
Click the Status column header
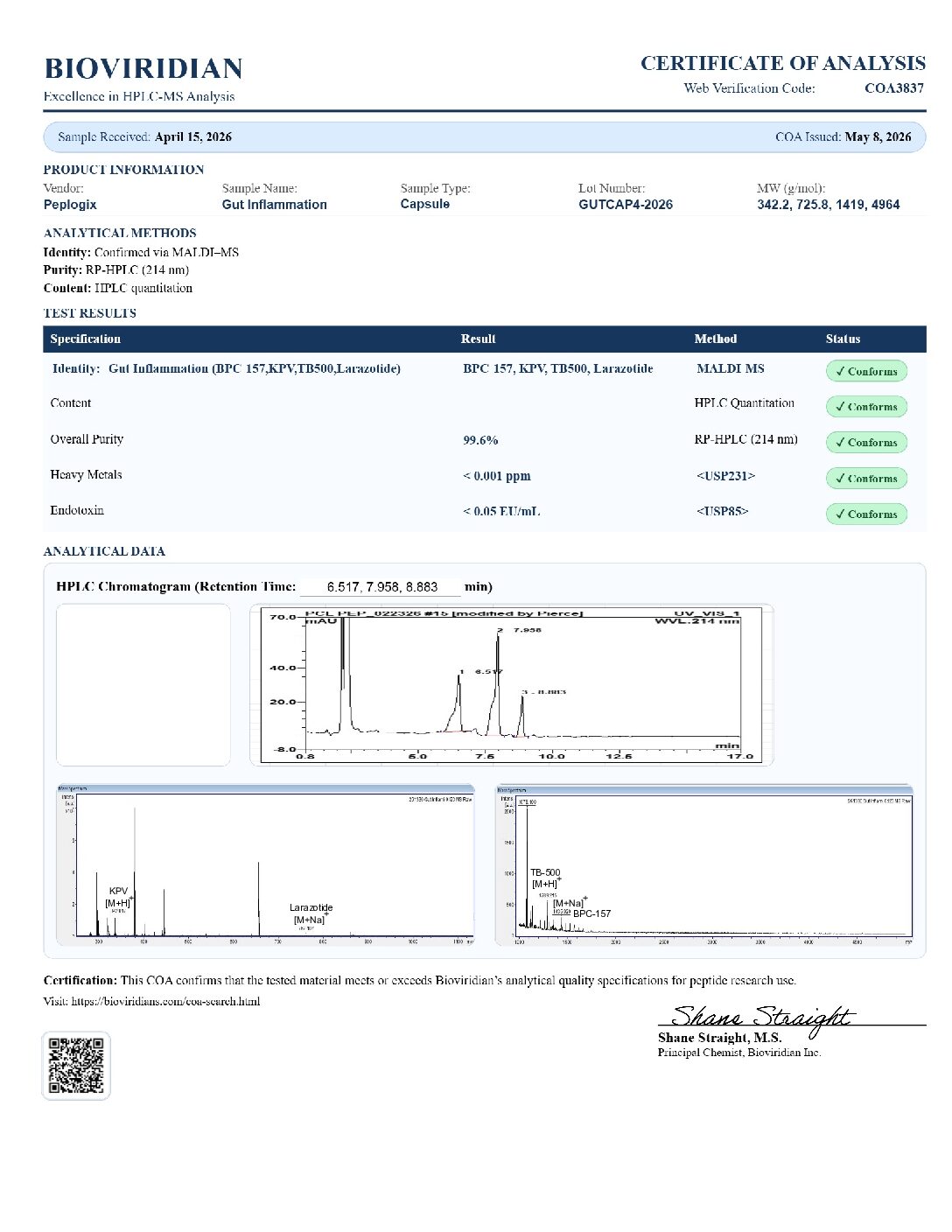[843, 339]
